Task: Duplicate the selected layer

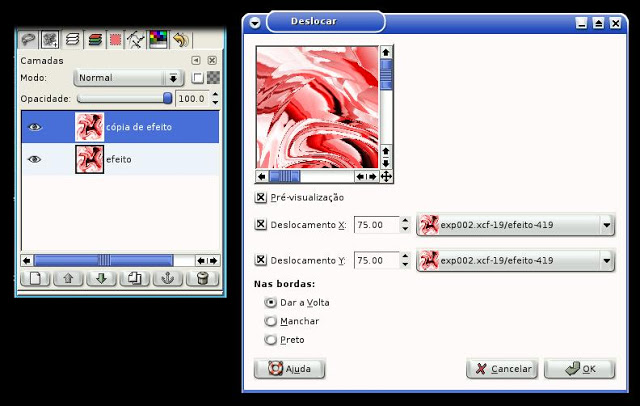Action: (x=135, y=279)
